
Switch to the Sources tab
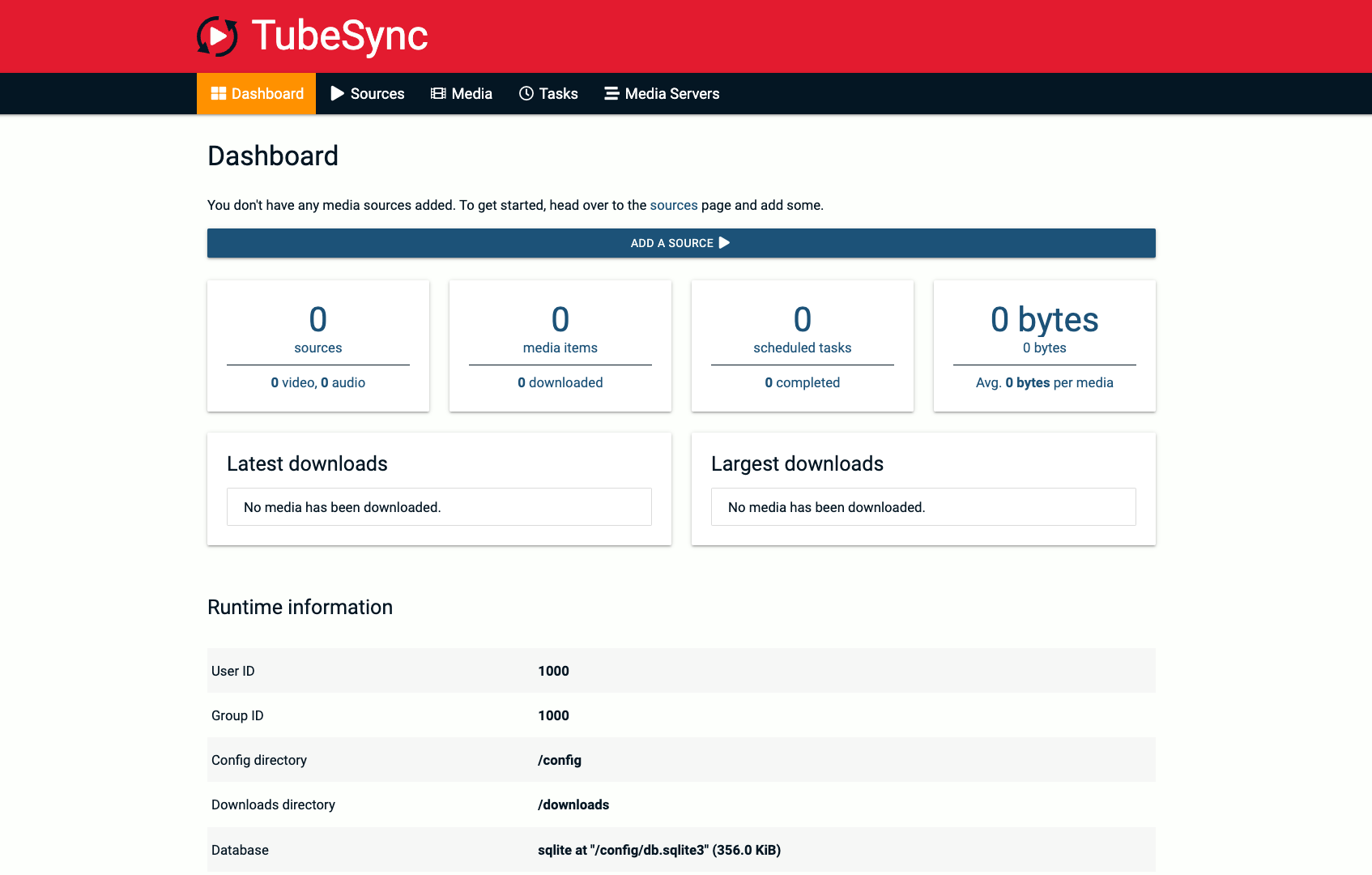[x=377, y=93]
